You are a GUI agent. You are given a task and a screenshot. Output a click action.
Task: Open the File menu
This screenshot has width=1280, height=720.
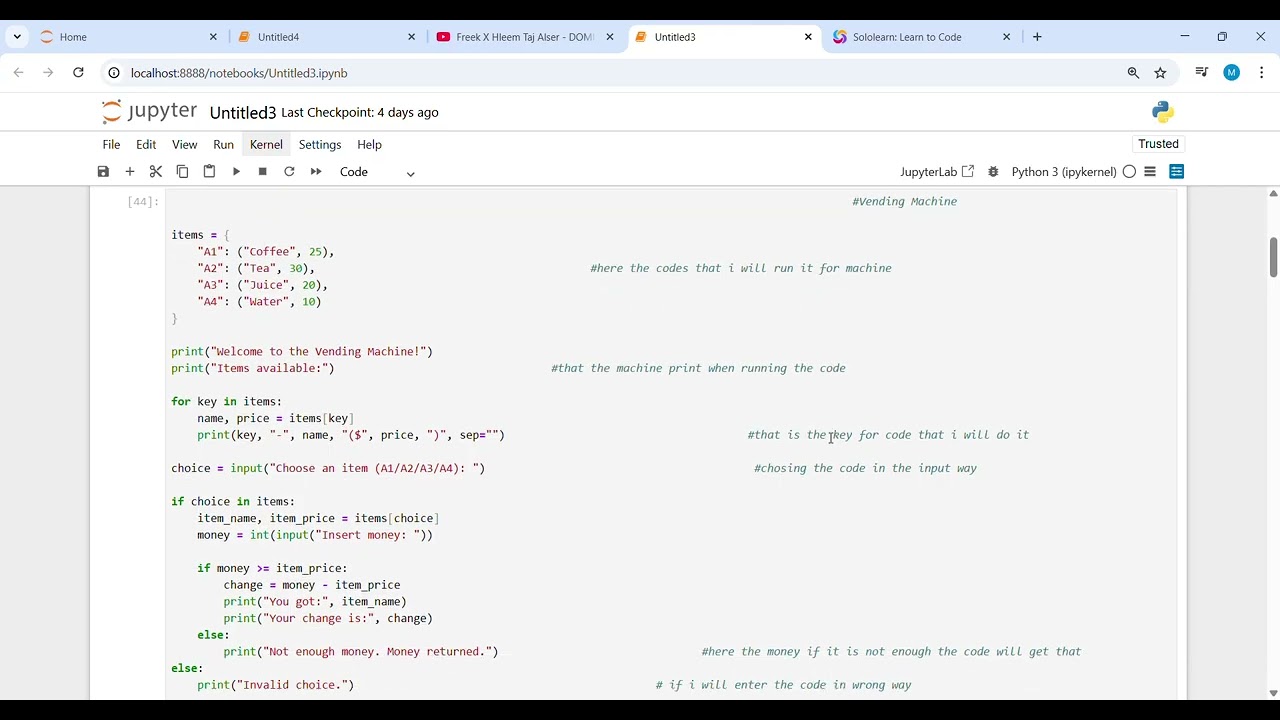[x=111, y=144]
